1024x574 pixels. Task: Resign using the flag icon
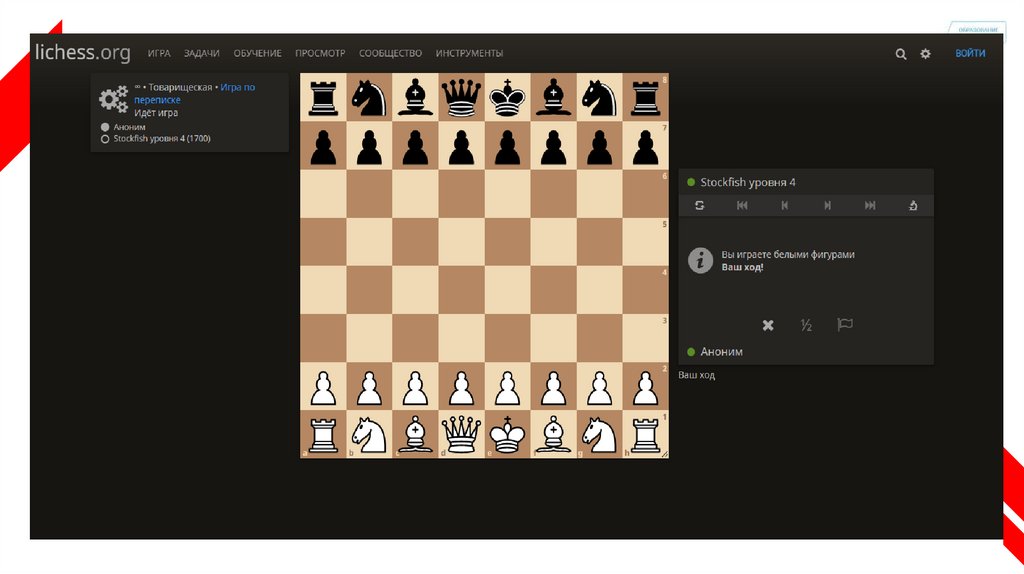pyautogui.click(x=845, y=324)
